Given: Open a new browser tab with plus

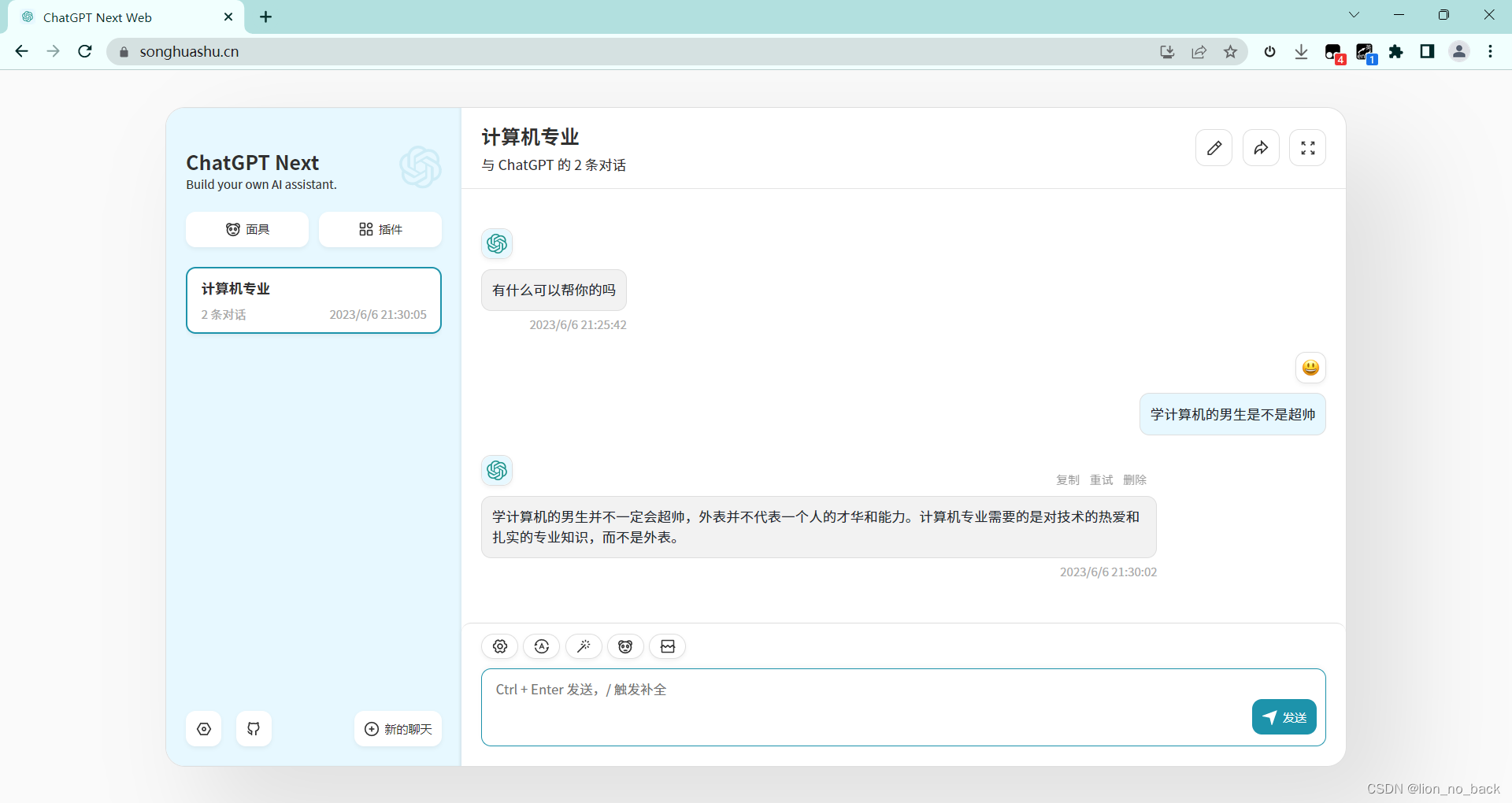Looking at the screenshot, I should pyautogui.click(x=266, y=17).
